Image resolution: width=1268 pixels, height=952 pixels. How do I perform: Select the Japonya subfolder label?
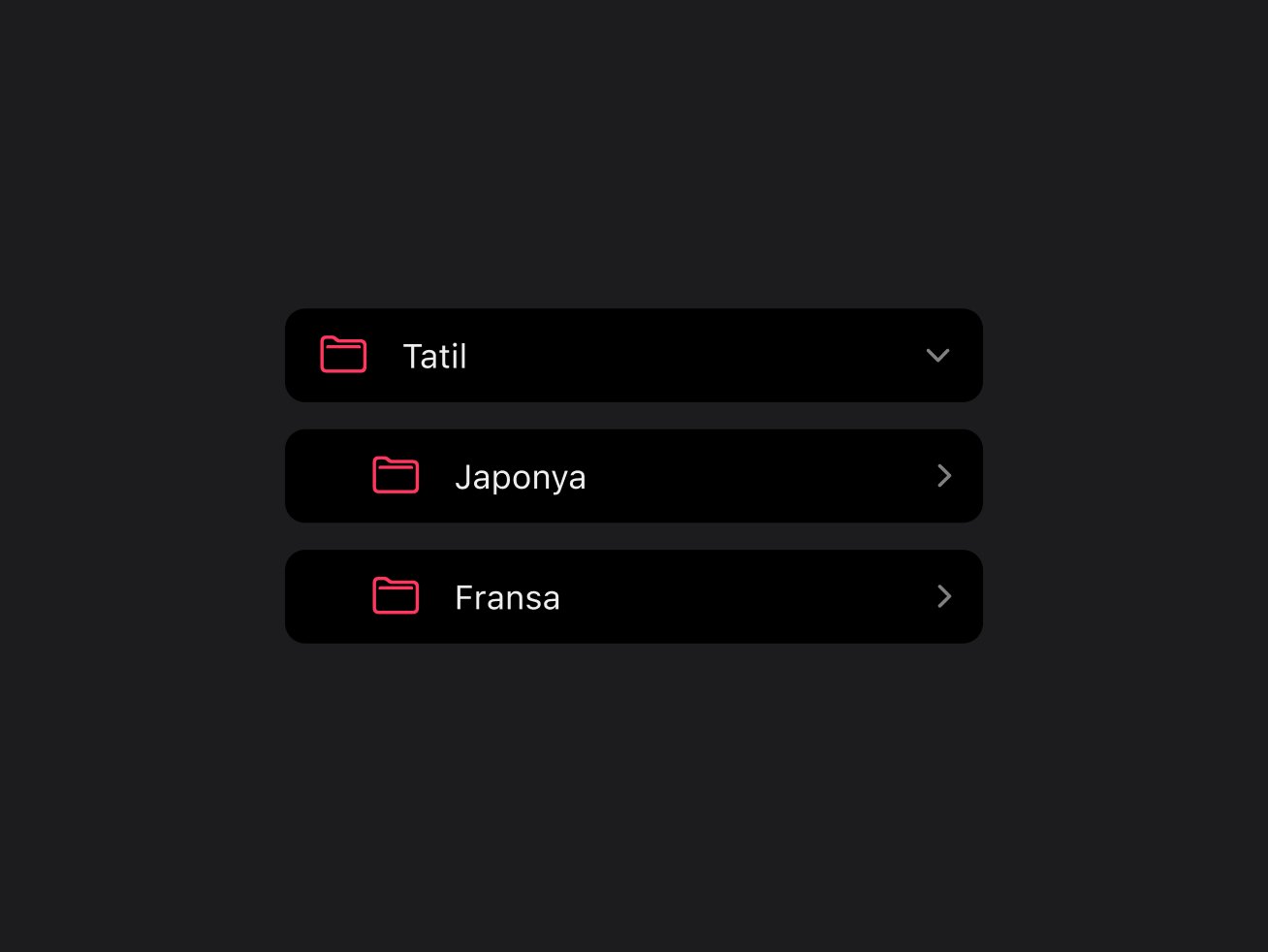click(520, 477)
